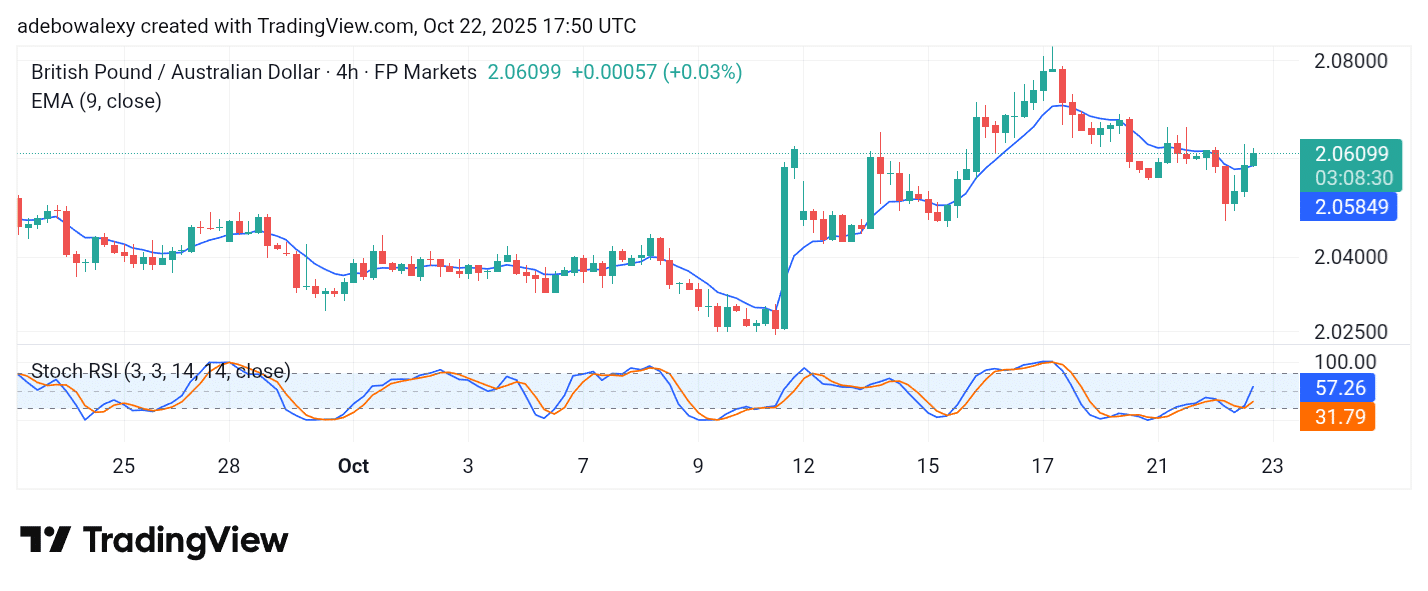The image size is (1428, 591).
Task: Click the 23 date marker on time axis
Action: pos(1273,466)
